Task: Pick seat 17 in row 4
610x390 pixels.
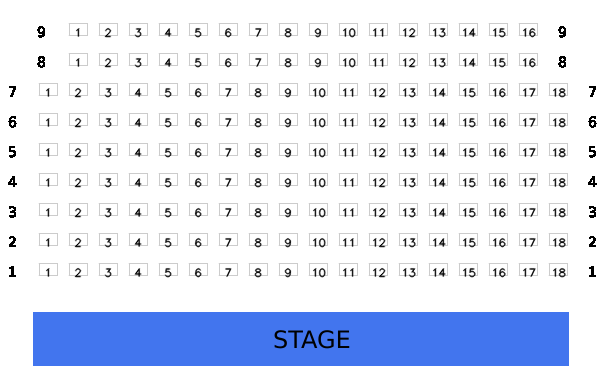Action: tap(528, 180)
